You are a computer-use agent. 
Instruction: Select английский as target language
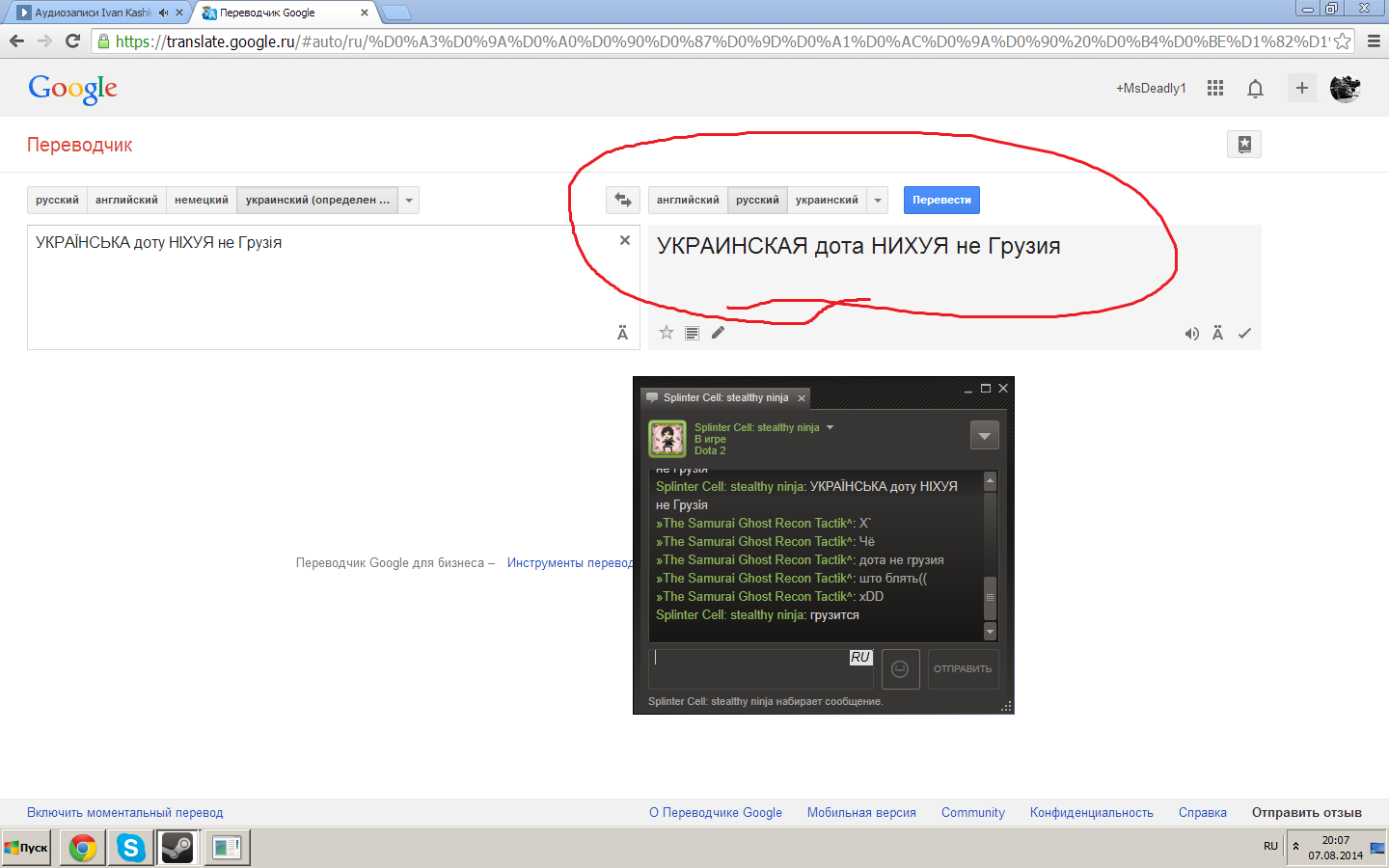(688, 200)
